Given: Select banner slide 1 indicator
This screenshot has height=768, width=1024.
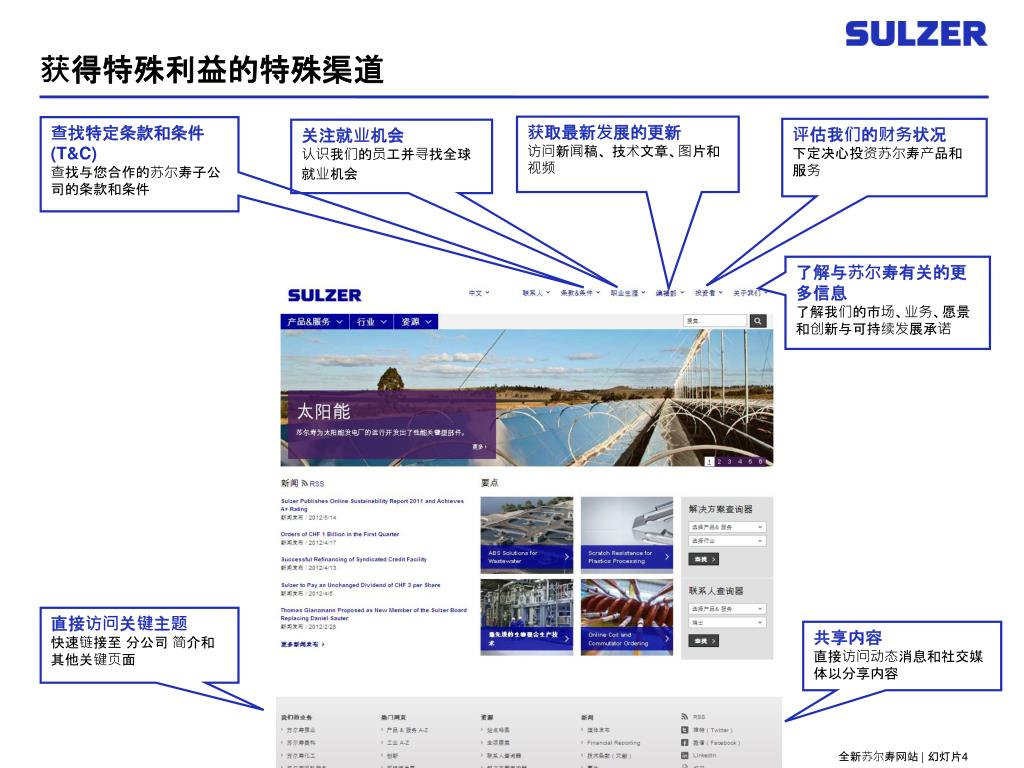Looking at the screenshot, I should click(x=709, y=461).
